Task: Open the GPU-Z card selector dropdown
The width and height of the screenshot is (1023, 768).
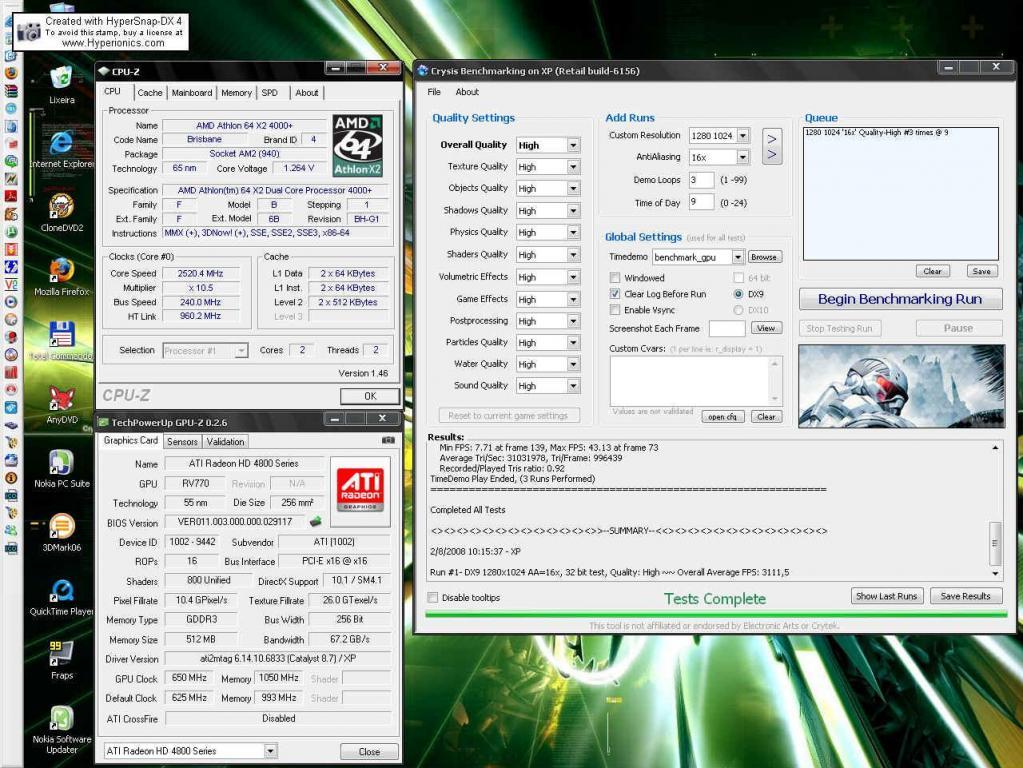Action: coord(270,751)
